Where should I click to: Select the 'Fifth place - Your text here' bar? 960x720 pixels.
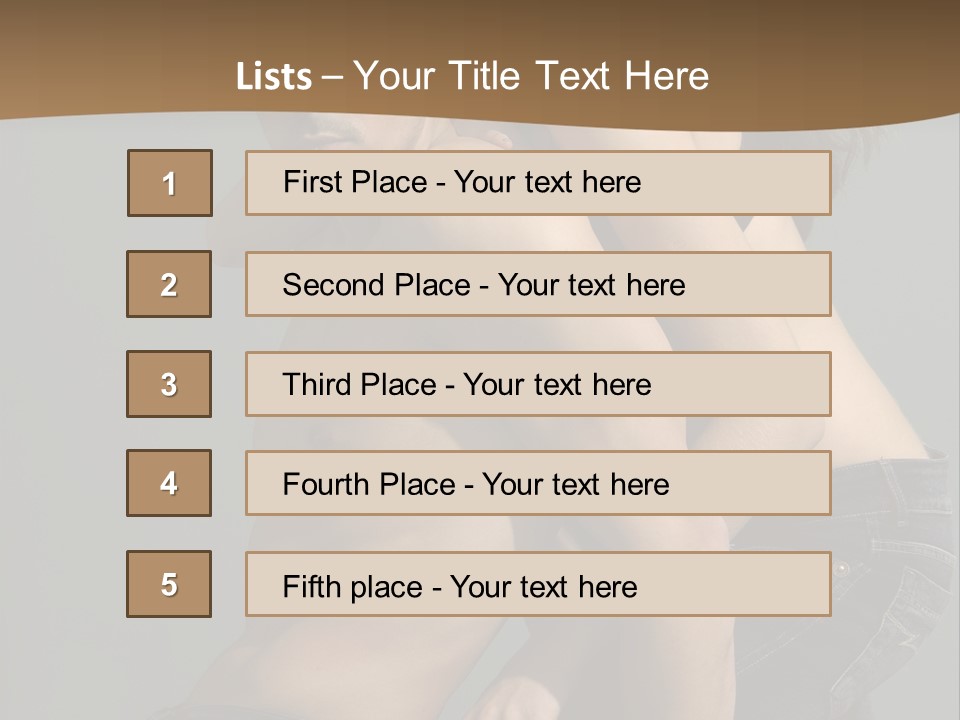tap(538, 584)
